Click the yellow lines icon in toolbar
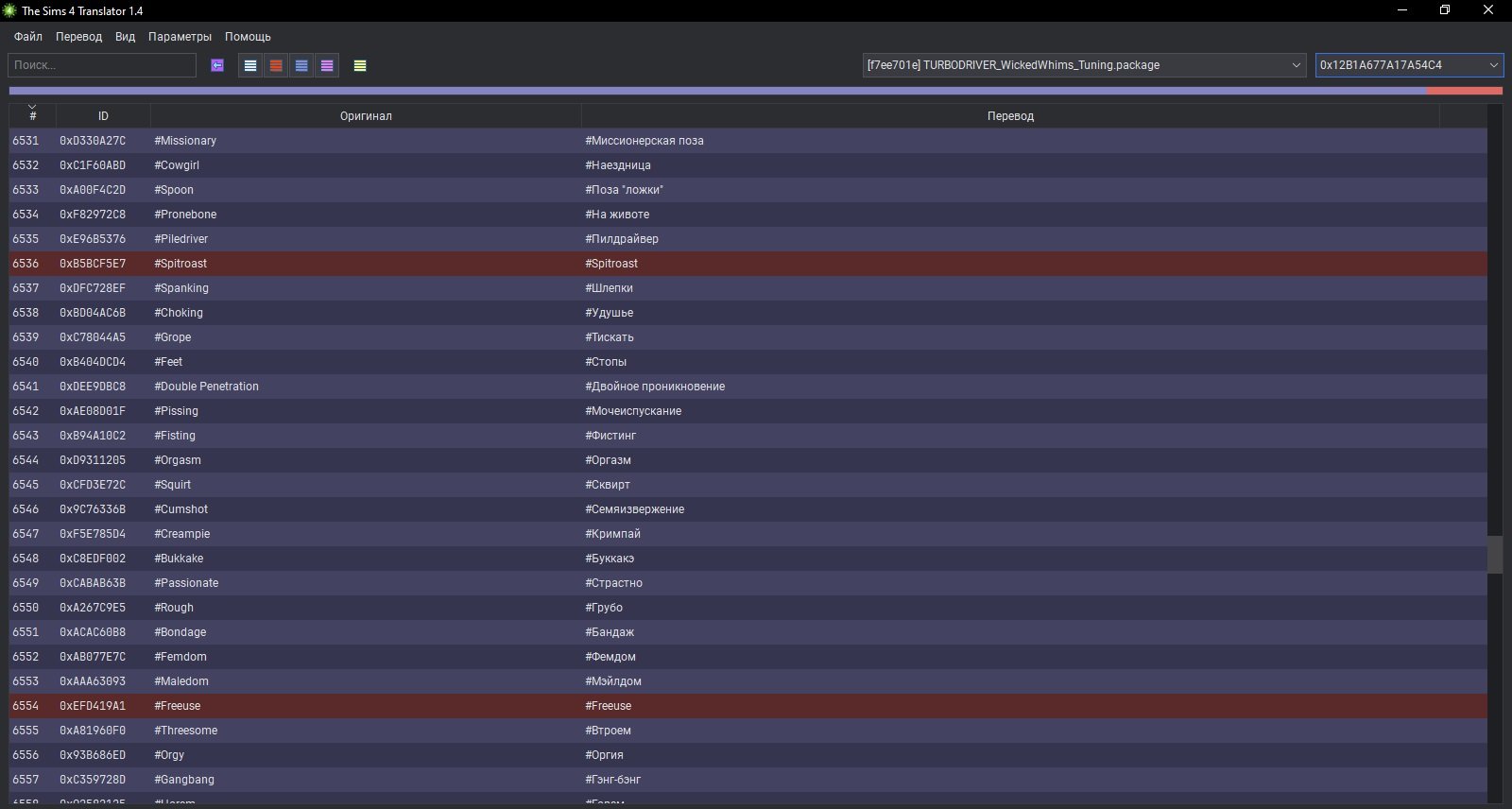 click(x=360, y=65)
